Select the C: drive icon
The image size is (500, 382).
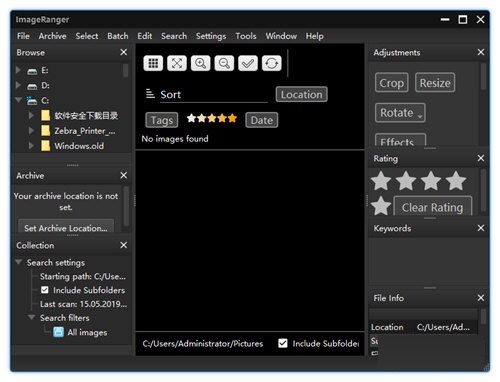pos(32,101)
